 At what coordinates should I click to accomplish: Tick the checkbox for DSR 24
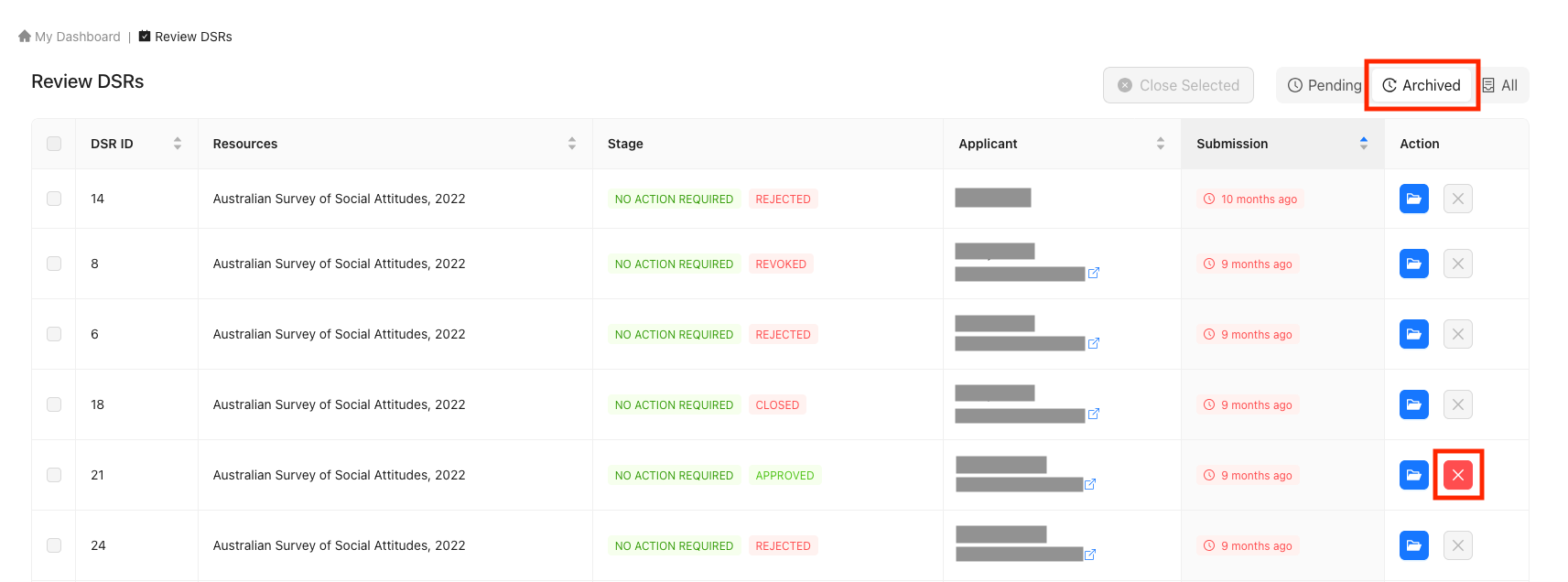(54, 545)
